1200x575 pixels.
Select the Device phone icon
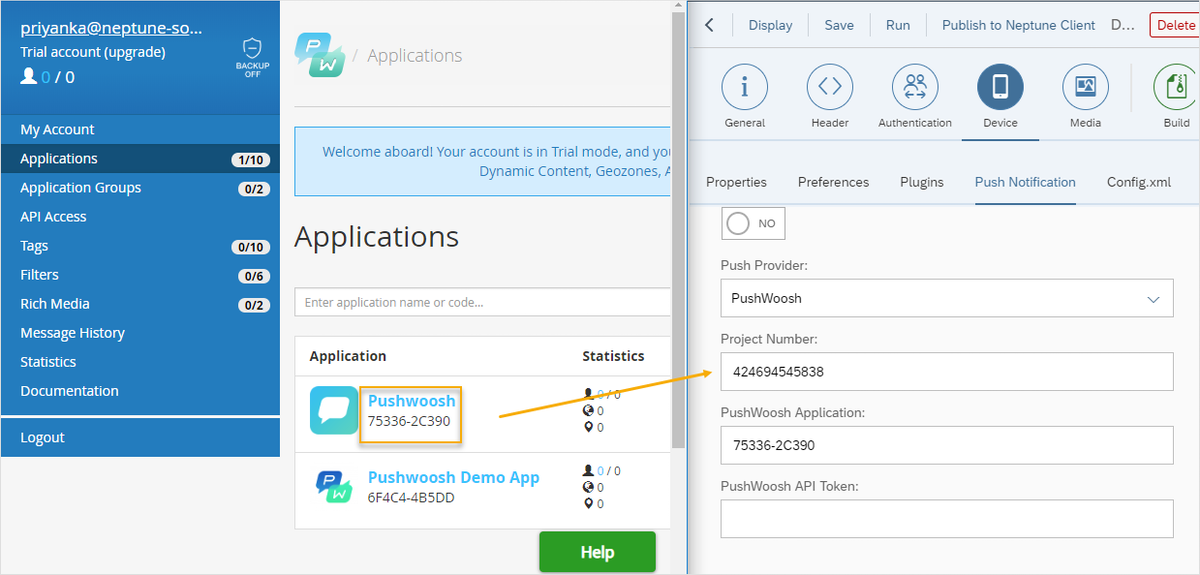tap(1000, 88)
